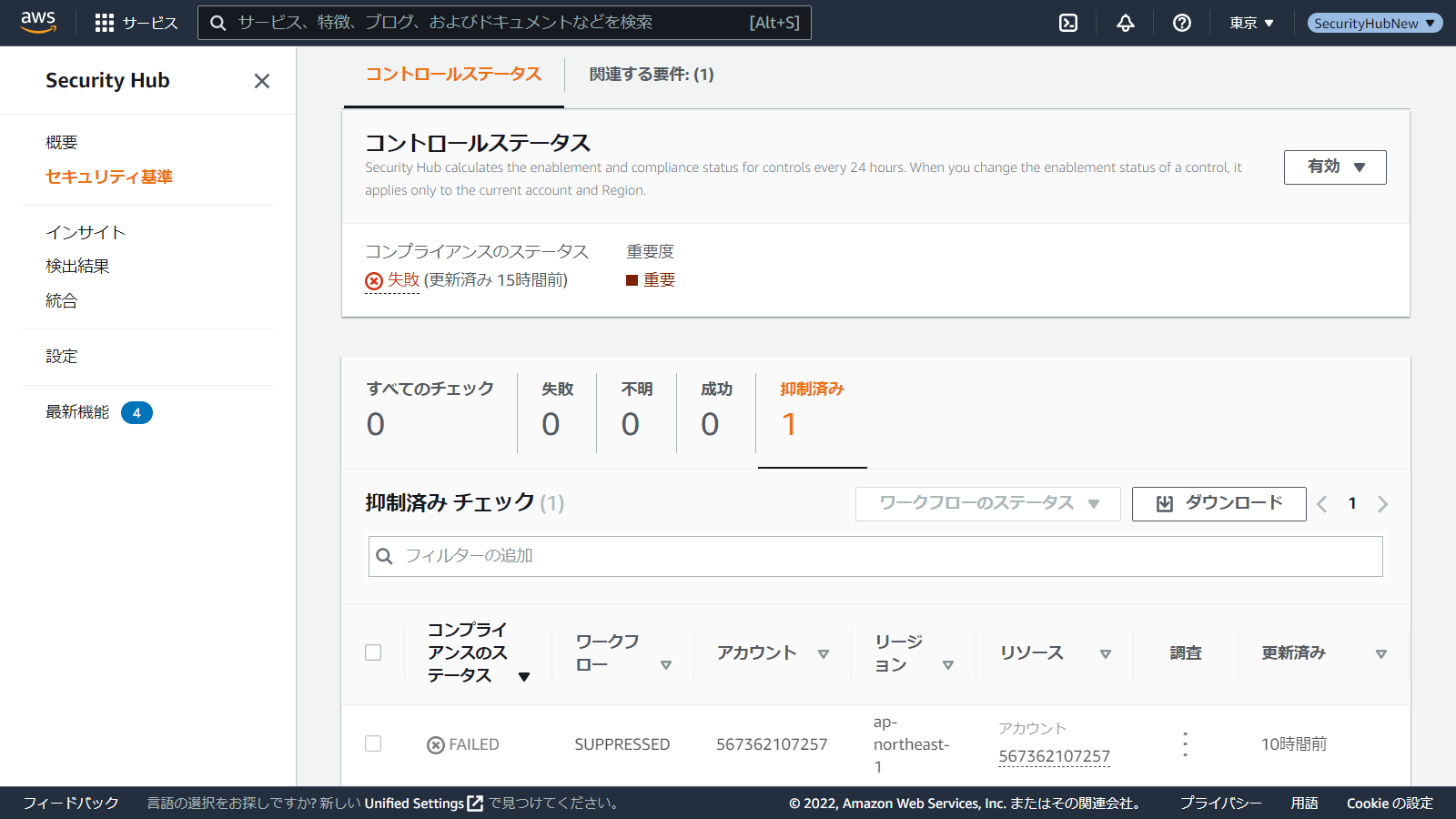Check the FAILED finding row checkbox
The height and width of the screenshot is (819, 1456).
373,743
